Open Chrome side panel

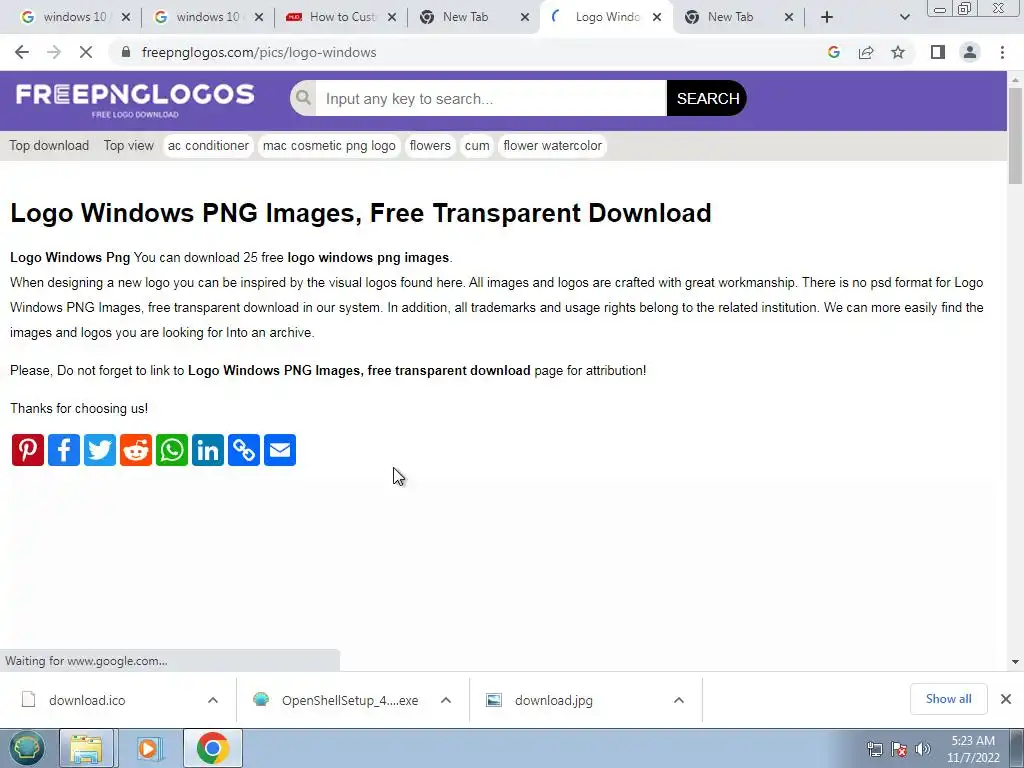point(938,52)
